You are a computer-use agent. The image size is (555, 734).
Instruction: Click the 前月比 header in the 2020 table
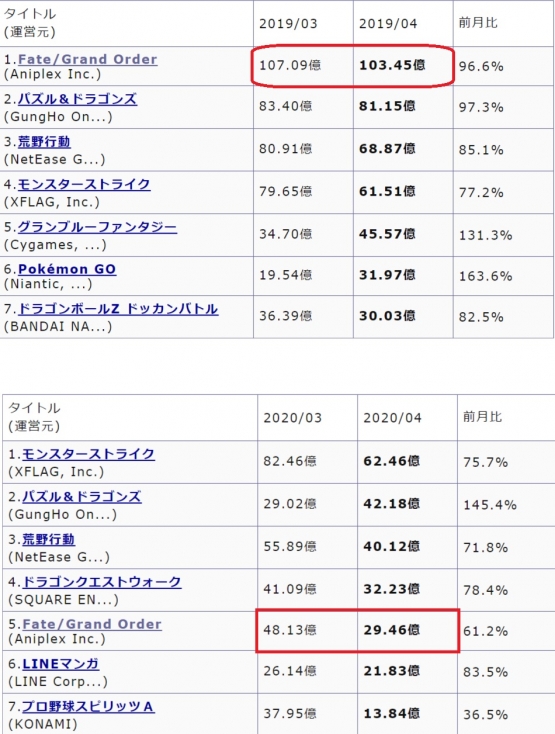tap(482, 417)
